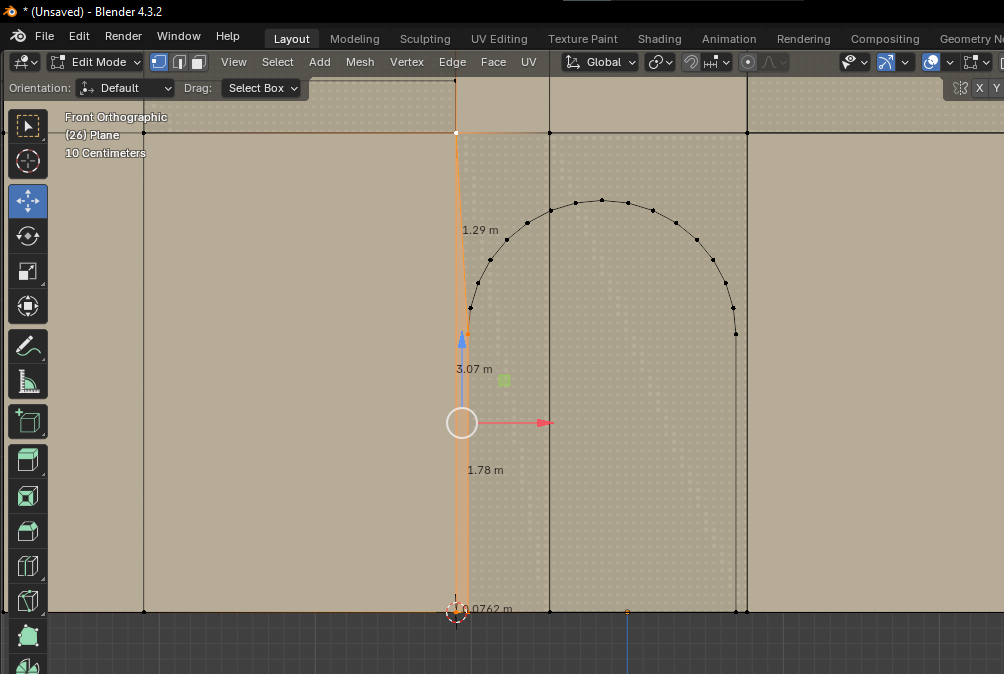Open the Edge menu
This screenshot has height=674, width=1004.
click(452, 62)
